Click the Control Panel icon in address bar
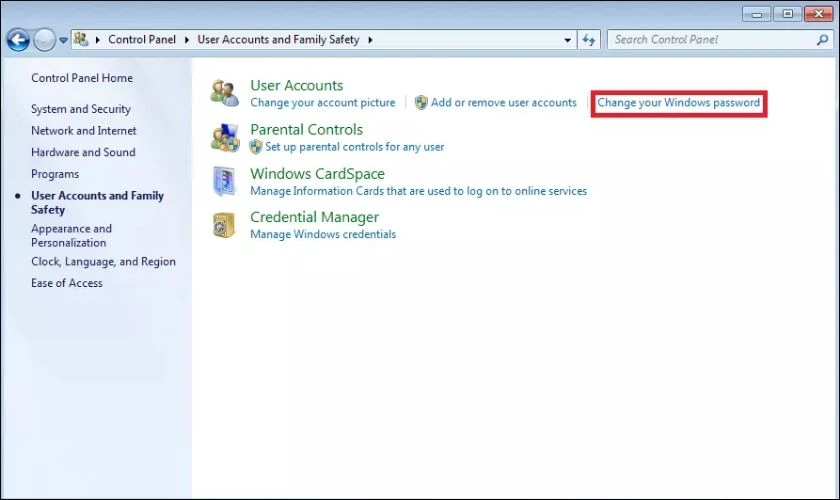This screenshot has height=500, width=840. coord(81,39)
